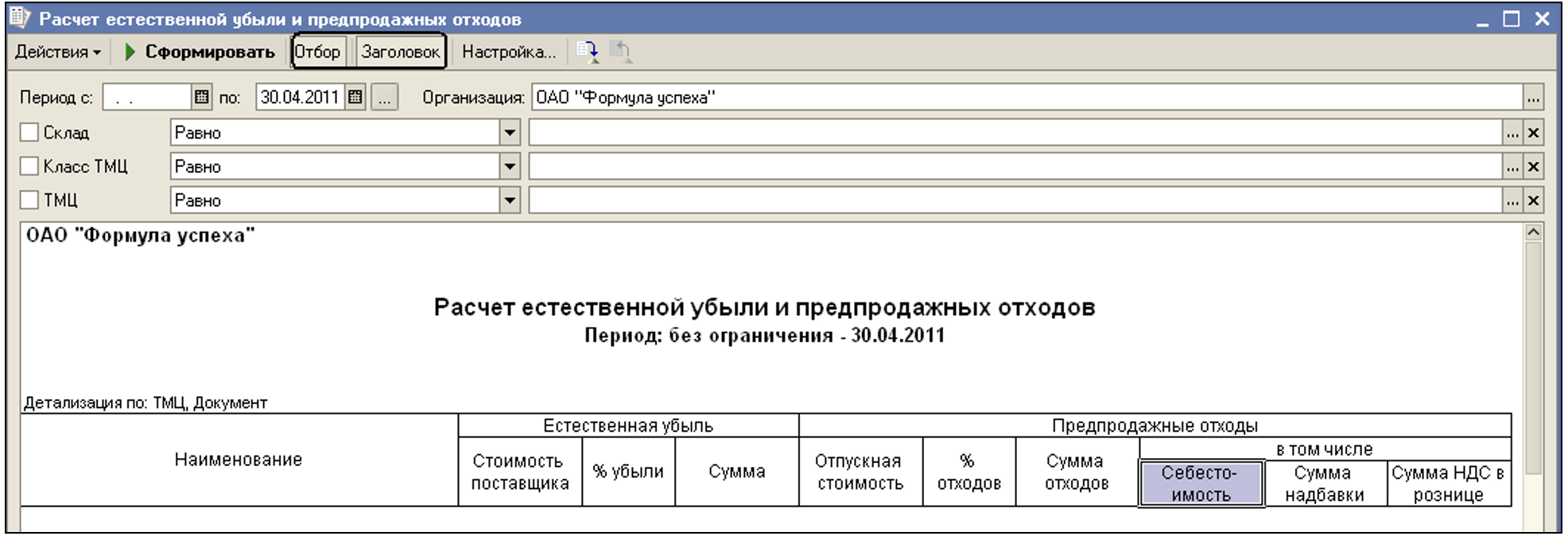The height and width of the screenshot is (536, 1568).
Task: Click the Отпускная стоимость column header
Action: (860, 472)
